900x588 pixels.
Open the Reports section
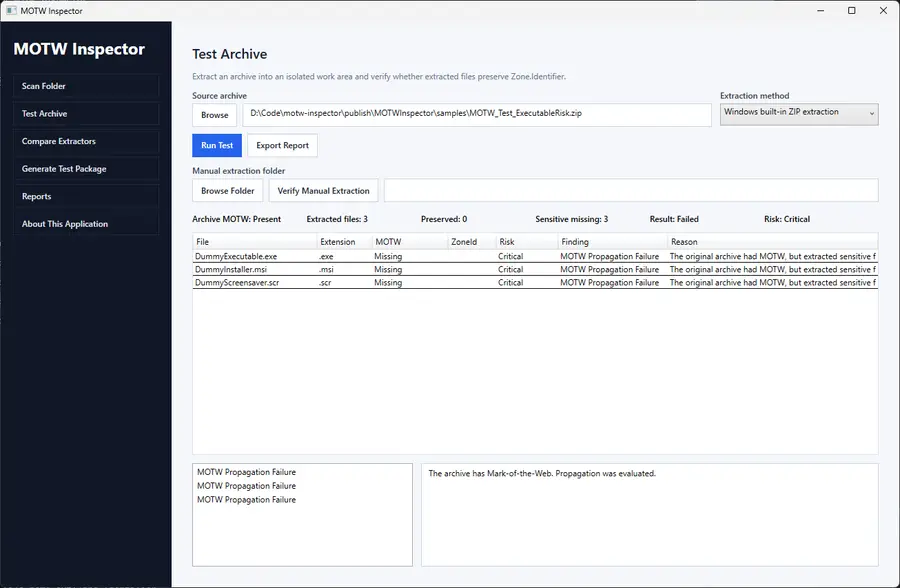click(x=86, y=196)
